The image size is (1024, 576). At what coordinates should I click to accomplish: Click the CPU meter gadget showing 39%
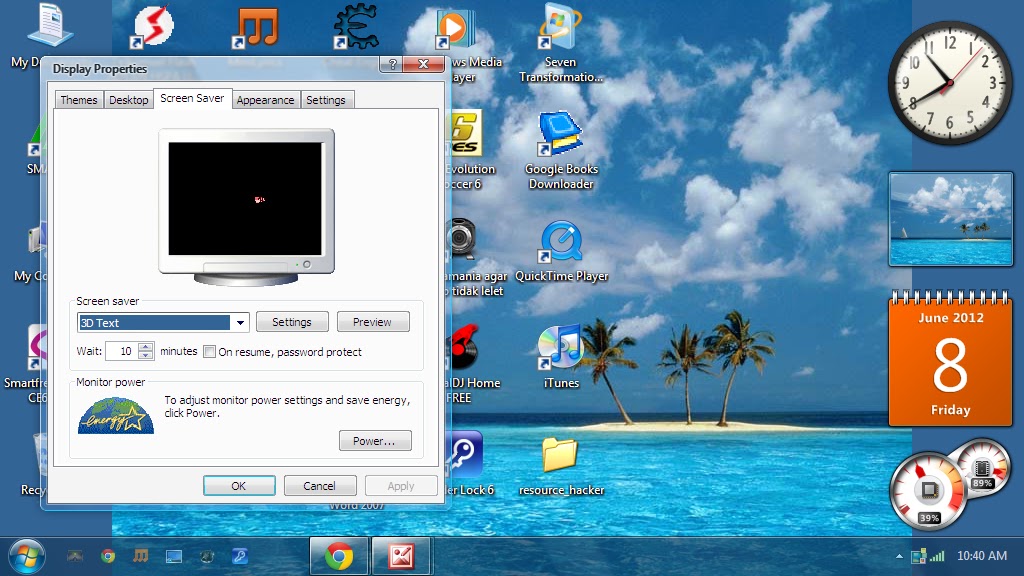point(928,491)
